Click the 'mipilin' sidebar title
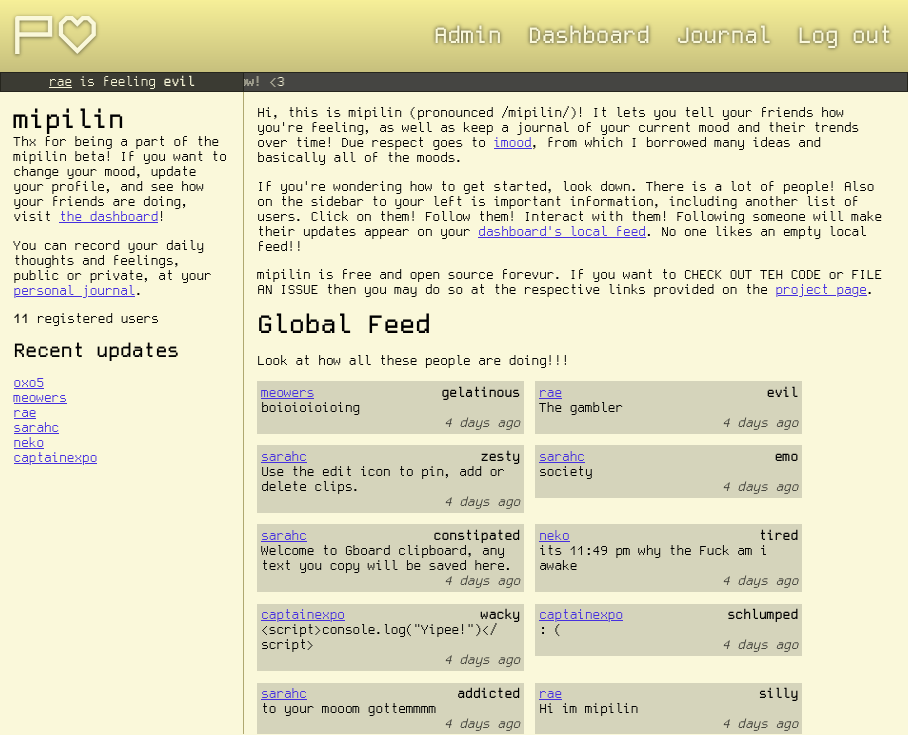The height and width of the screenshot is (735, 908). tap(68, 120)
